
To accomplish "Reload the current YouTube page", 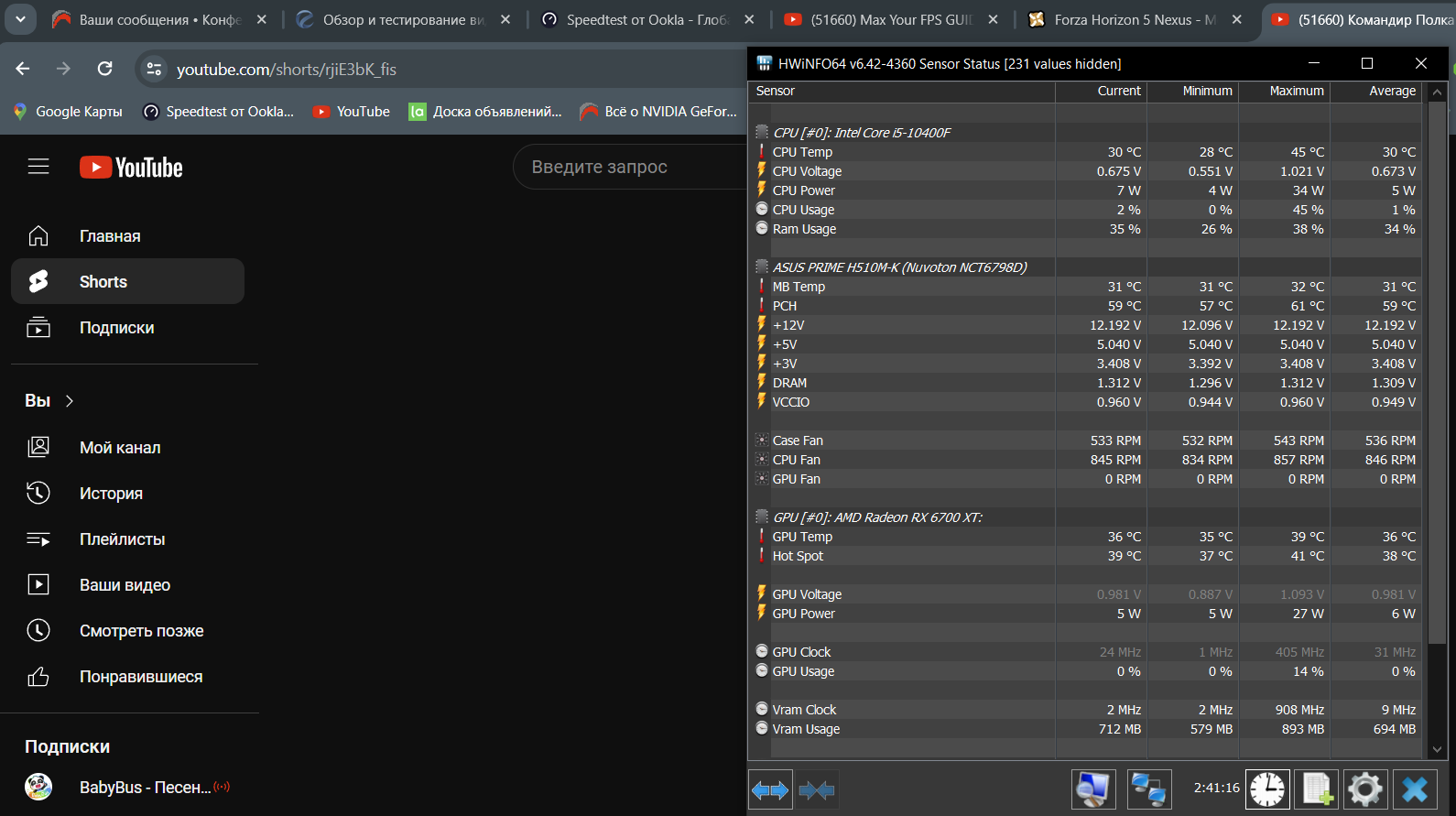I will (105, 69).
